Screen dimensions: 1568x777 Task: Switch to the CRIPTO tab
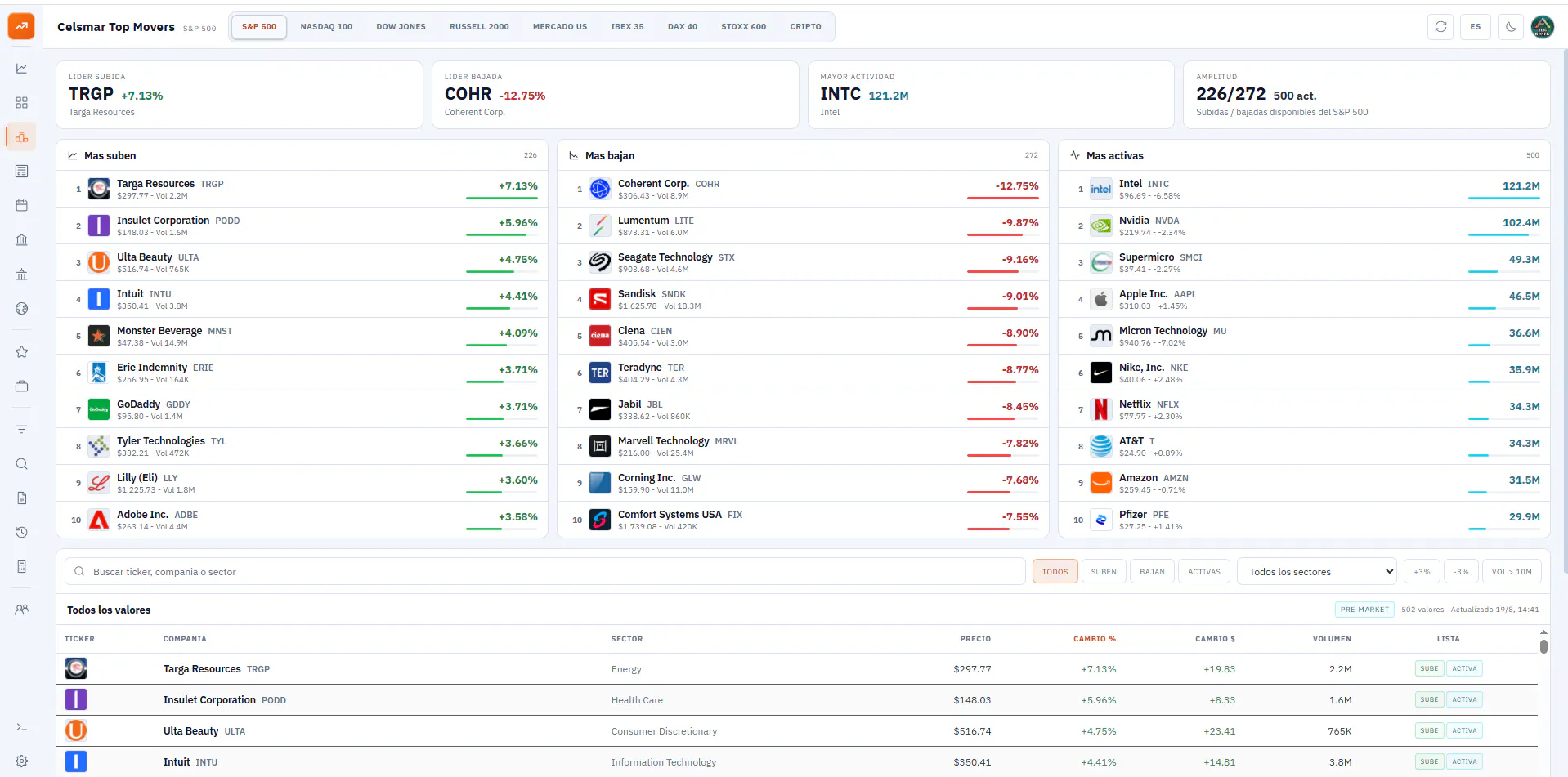coord(805,27)
